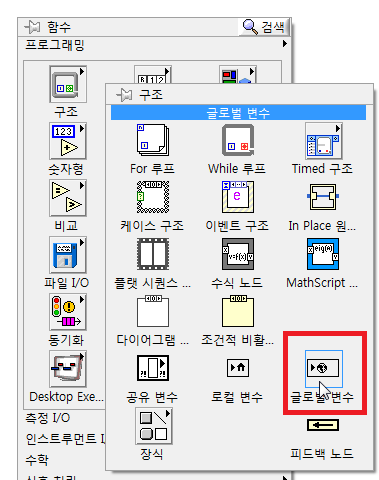Select the 공유 변수 icon

click(x=153, y=368)
